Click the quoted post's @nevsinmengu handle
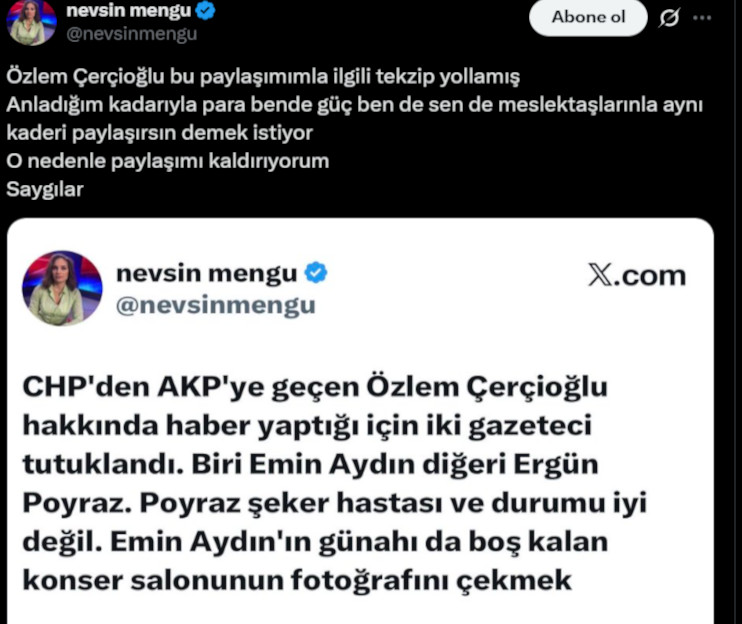The width and height of the screenshot is (742, 624). tap(216, 305)
